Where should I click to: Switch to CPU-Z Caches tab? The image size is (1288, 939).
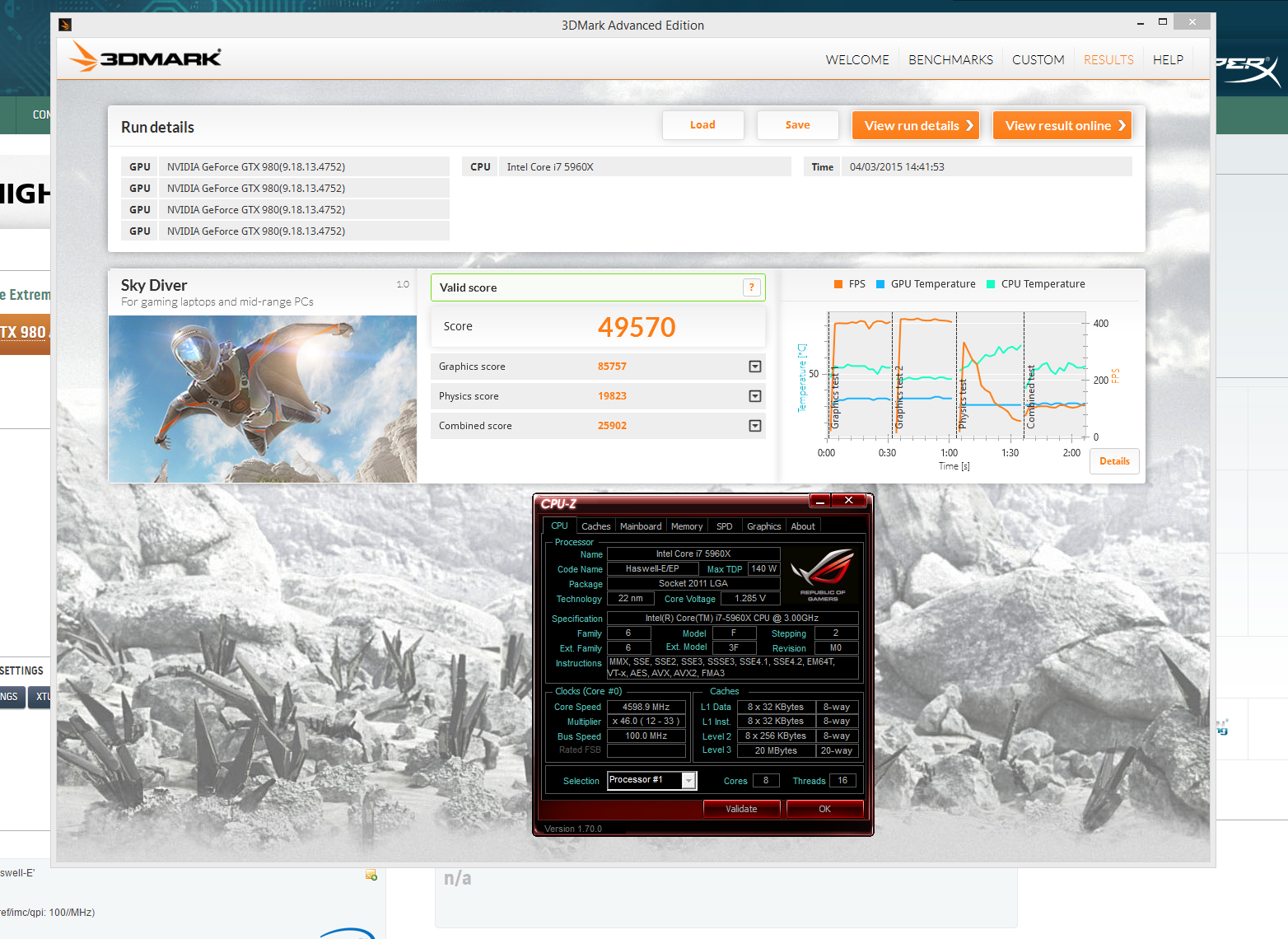pos(595,526)
